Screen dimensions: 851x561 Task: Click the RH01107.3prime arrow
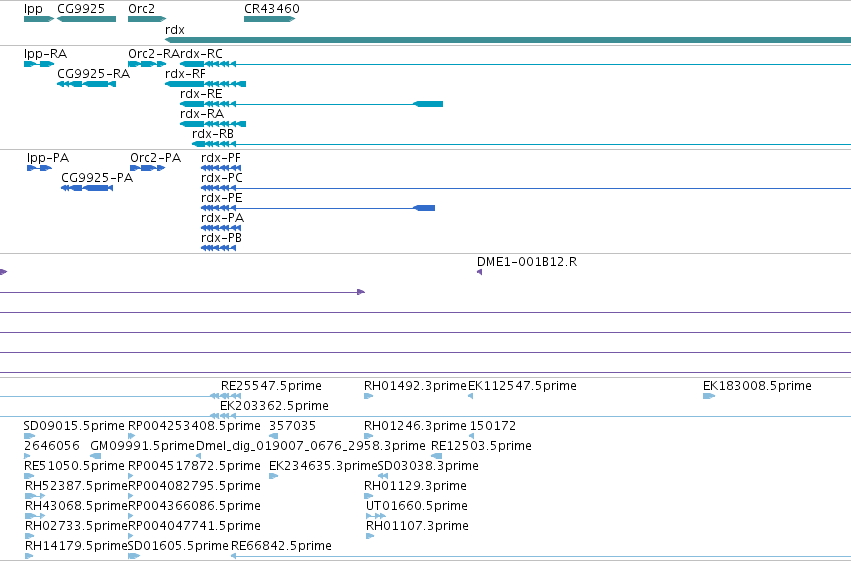(370, 536)
